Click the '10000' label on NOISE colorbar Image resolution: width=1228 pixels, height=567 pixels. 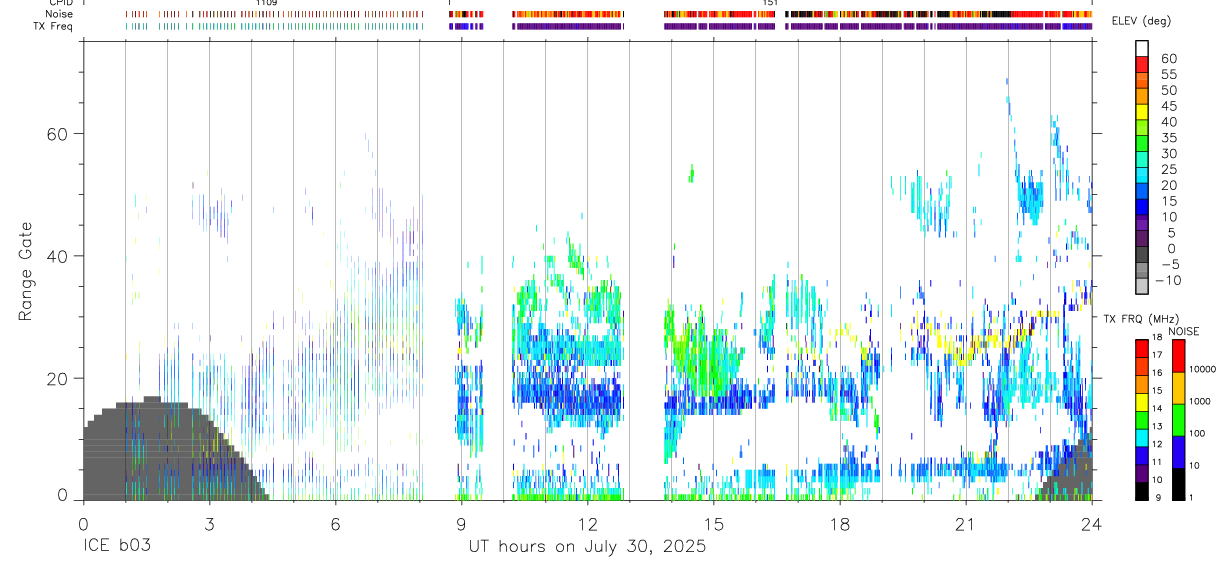(x=1202, y=369)
